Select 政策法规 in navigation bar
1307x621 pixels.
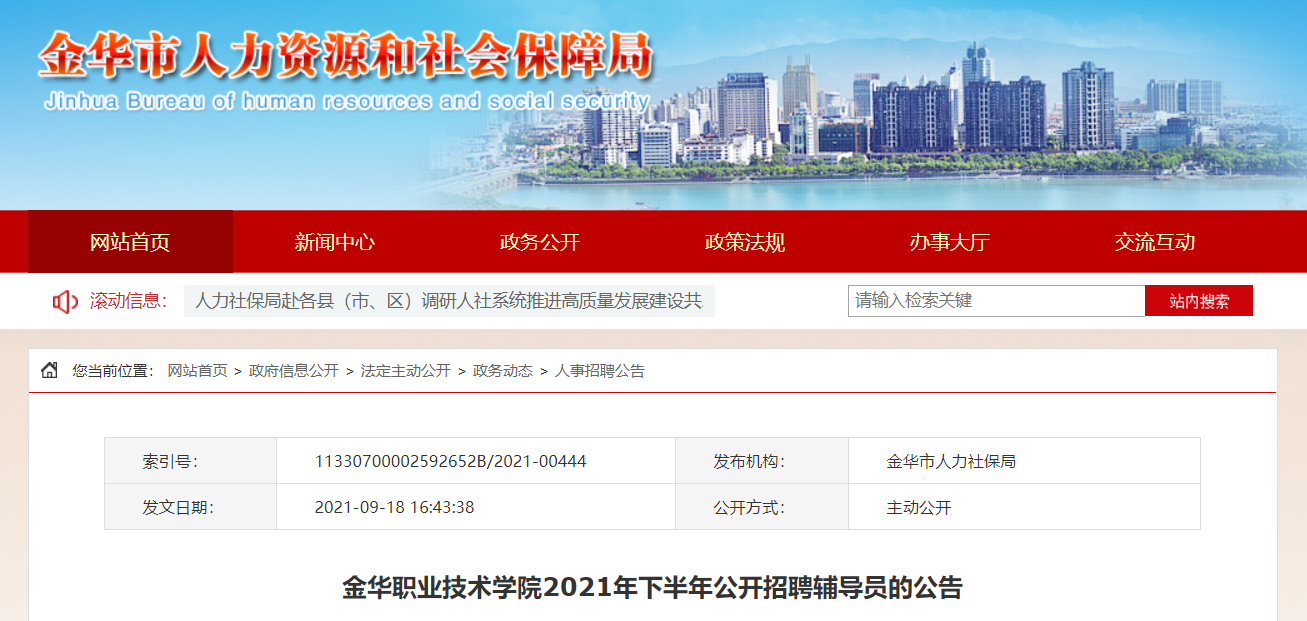(745, 242)
